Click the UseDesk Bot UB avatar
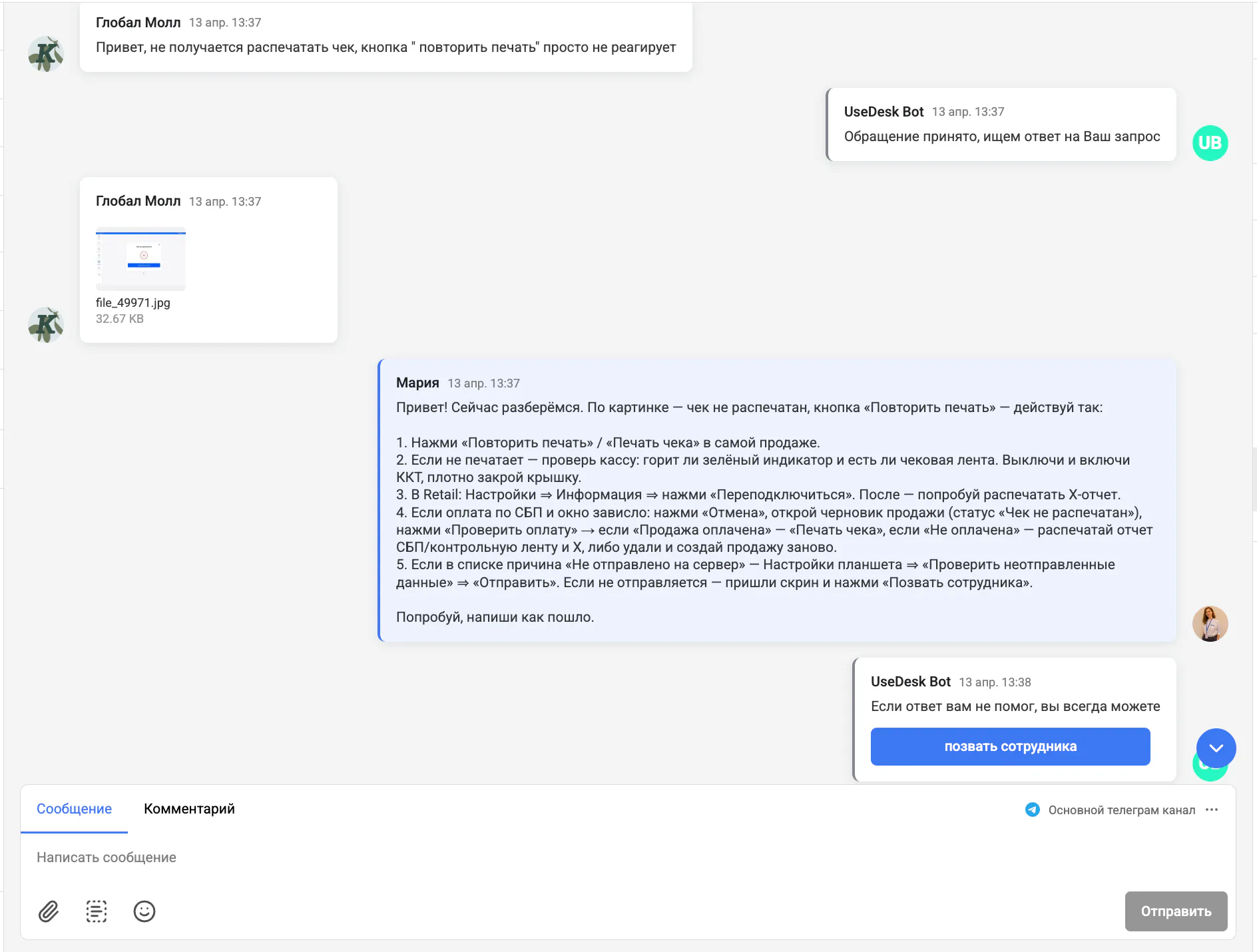Image resolution: width=1257 pixels, height=952 pixels. click(1210, 142)
